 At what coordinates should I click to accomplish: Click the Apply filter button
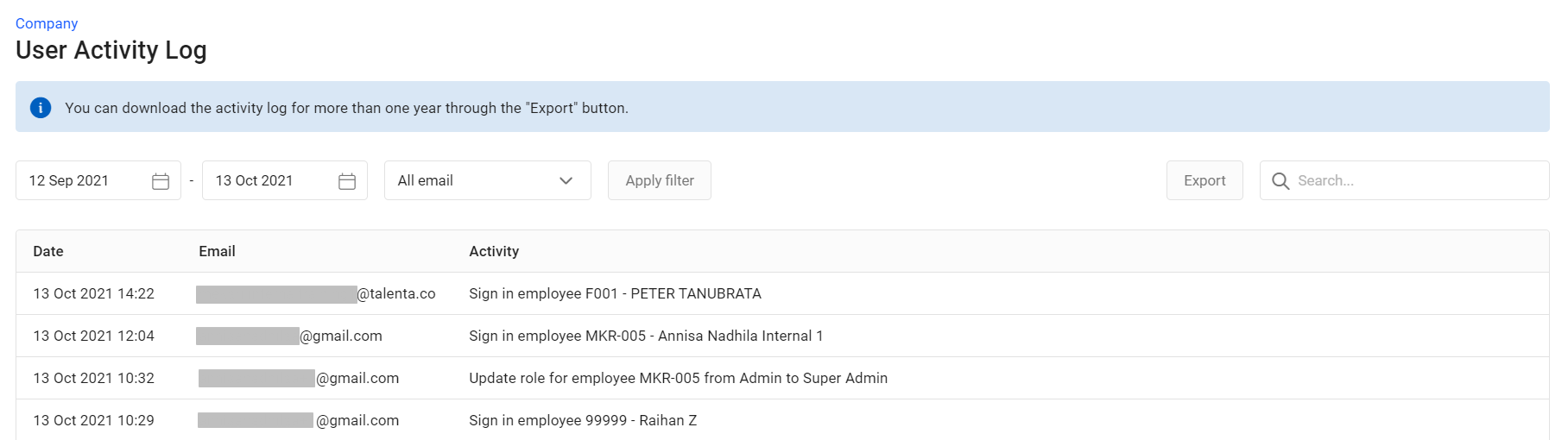(x=660, y=180)
